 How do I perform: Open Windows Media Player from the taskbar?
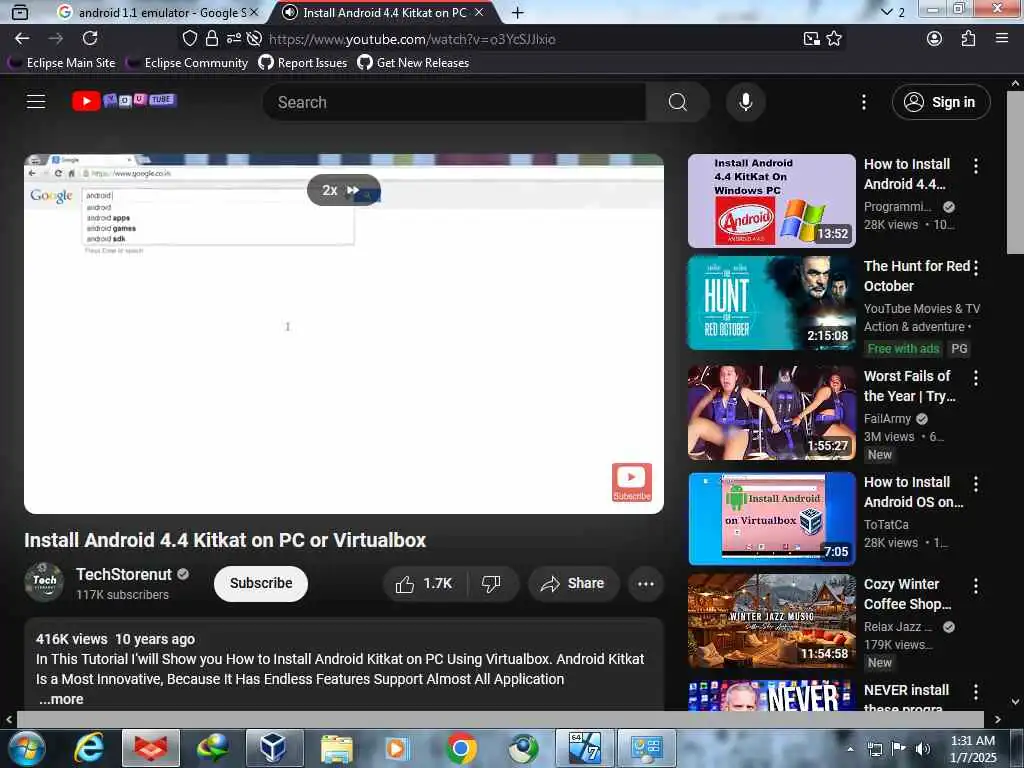397,748
